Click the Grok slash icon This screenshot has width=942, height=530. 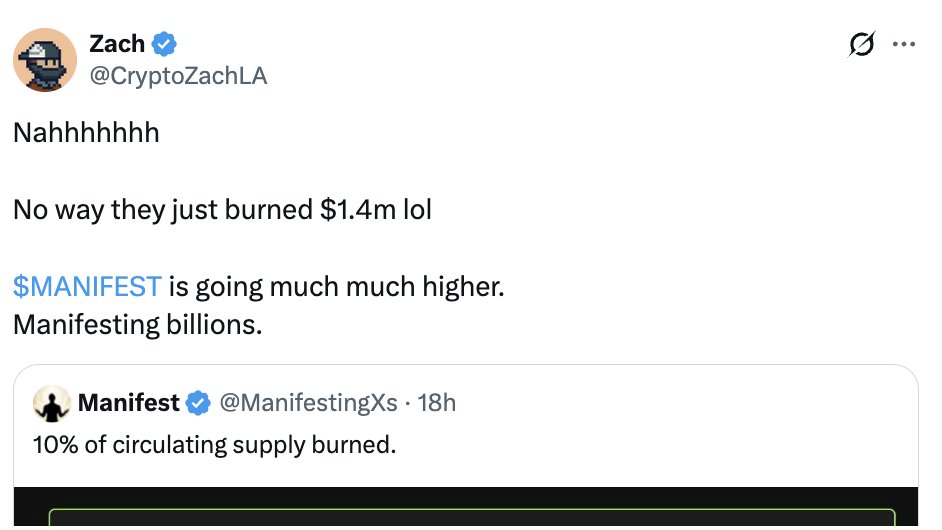tap(861, 44)
